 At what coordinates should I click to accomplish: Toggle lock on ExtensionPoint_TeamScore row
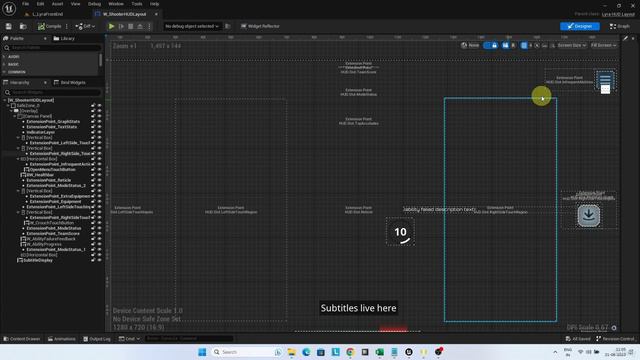point(93,233)
